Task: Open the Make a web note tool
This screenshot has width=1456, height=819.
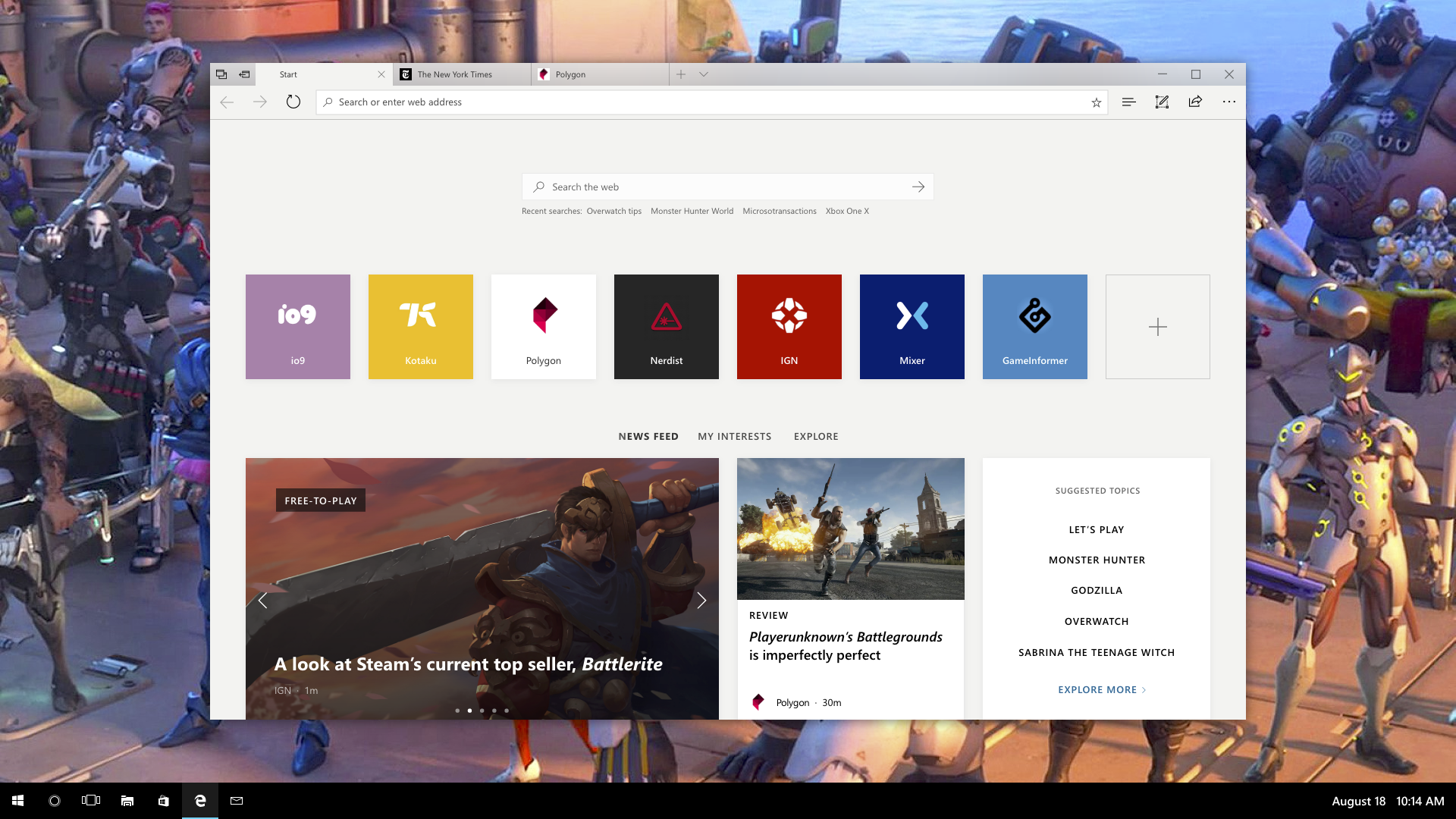Action: point(1162,102)
